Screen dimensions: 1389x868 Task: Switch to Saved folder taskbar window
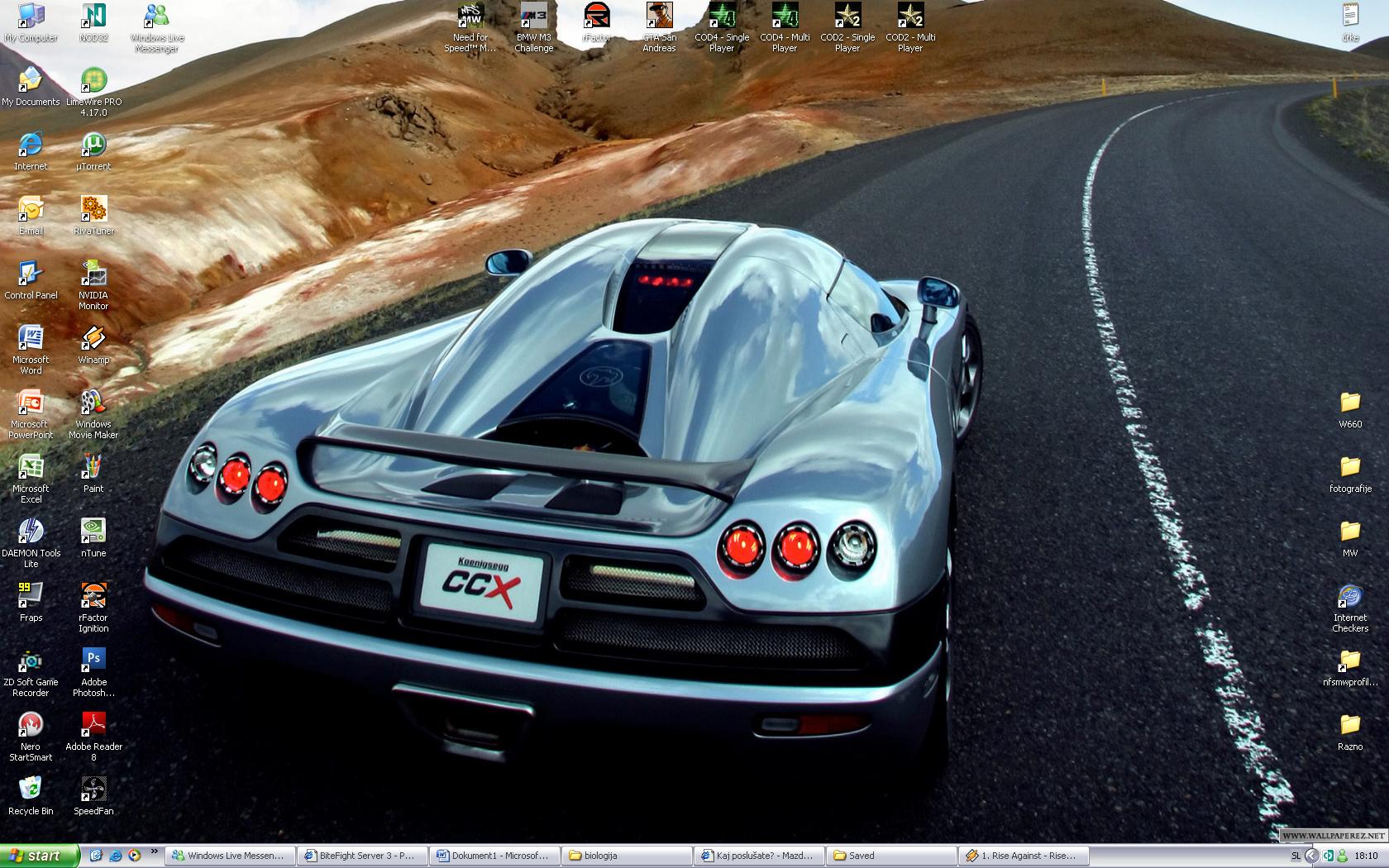coord(892,856)
